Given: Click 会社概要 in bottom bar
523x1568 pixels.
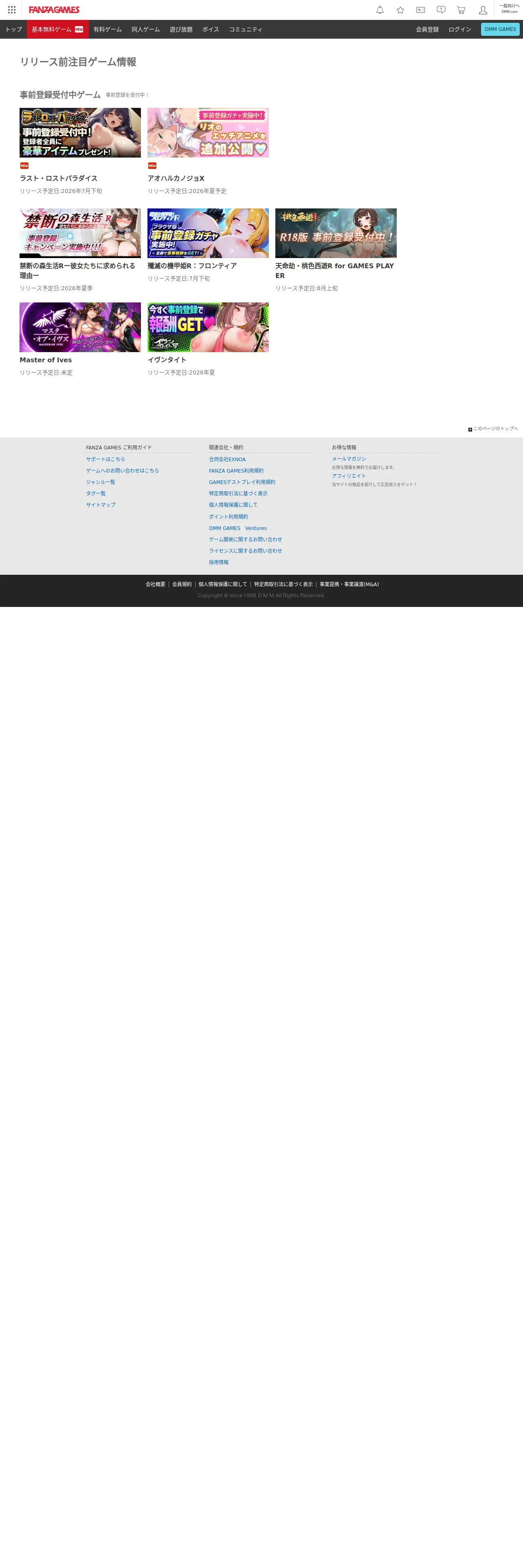Looking at the screenshot, I should pos(155,585).
